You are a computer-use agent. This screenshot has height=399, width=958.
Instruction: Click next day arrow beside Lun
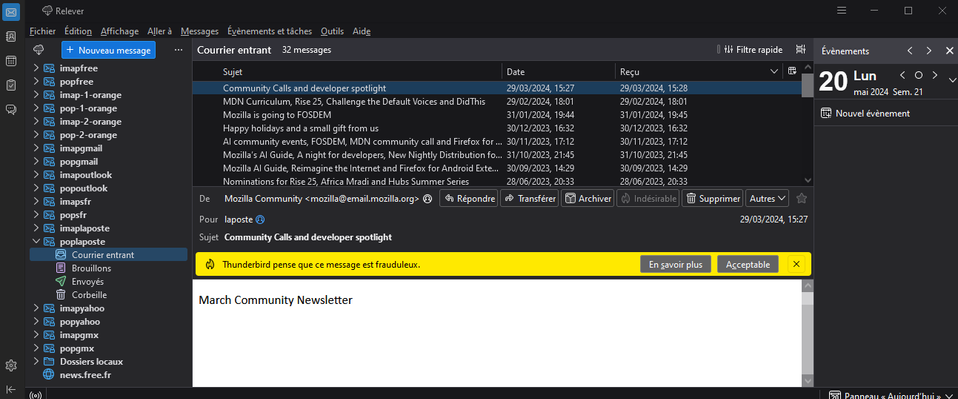coord(934,75)
